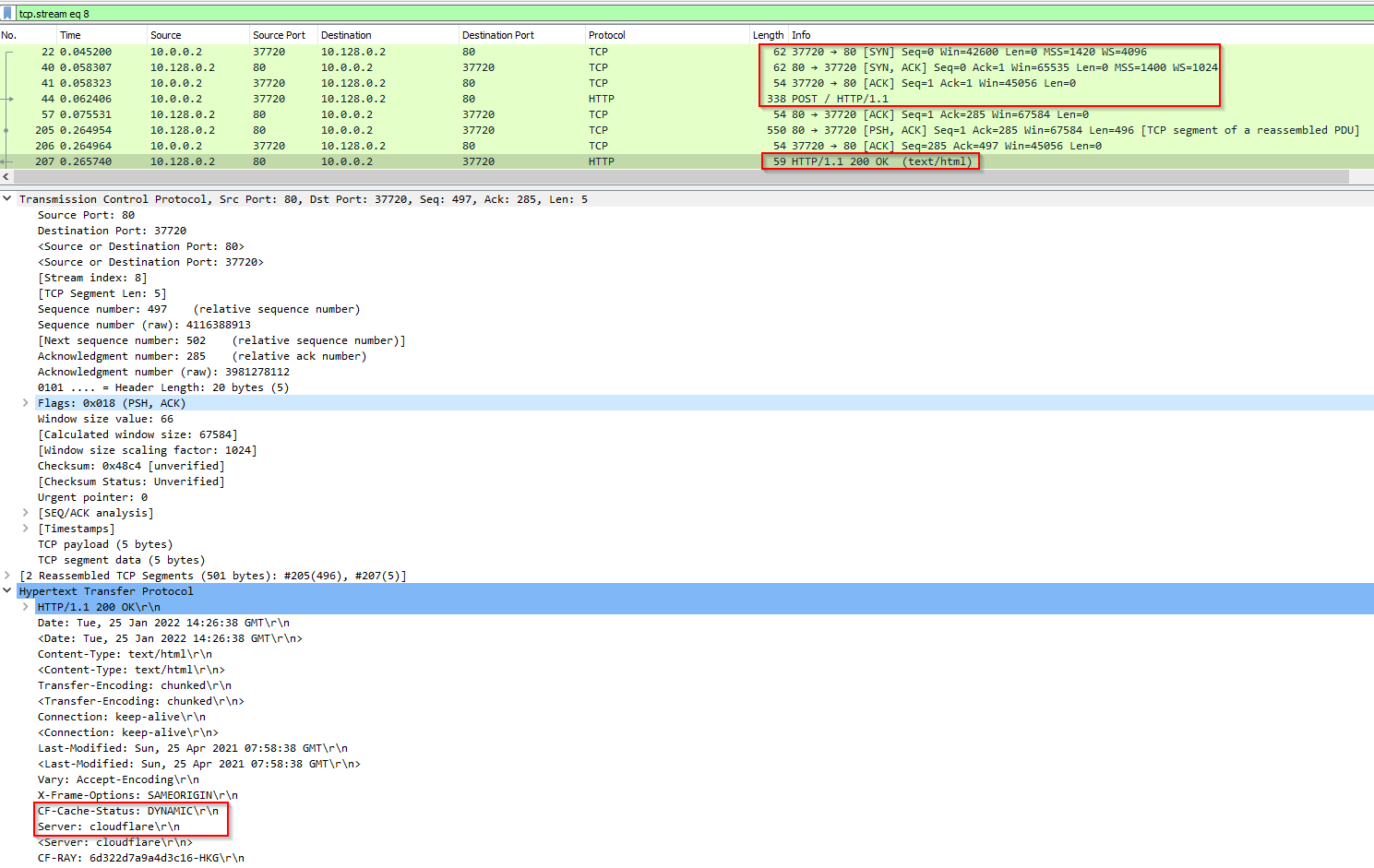This screenshot has height=868, width=1374.
Task: Sort packets by the Time column header
Action: (70, 35)
